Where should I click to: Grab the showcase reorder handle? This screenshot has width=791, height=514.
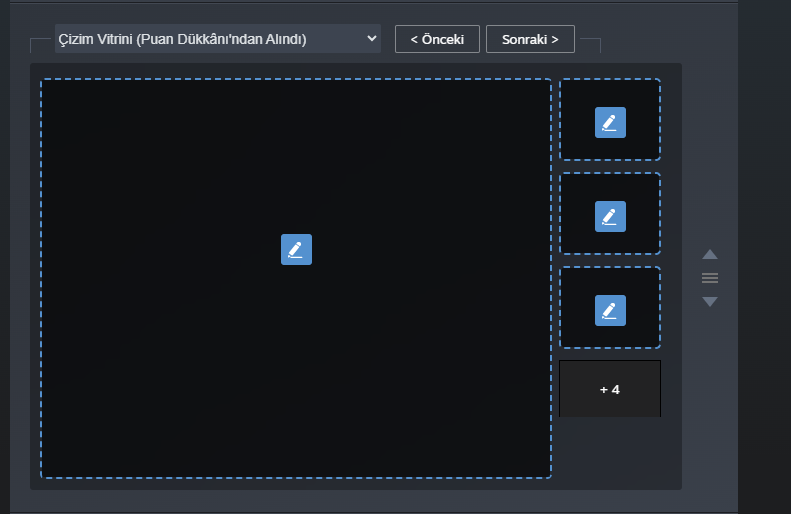[710, 278]
